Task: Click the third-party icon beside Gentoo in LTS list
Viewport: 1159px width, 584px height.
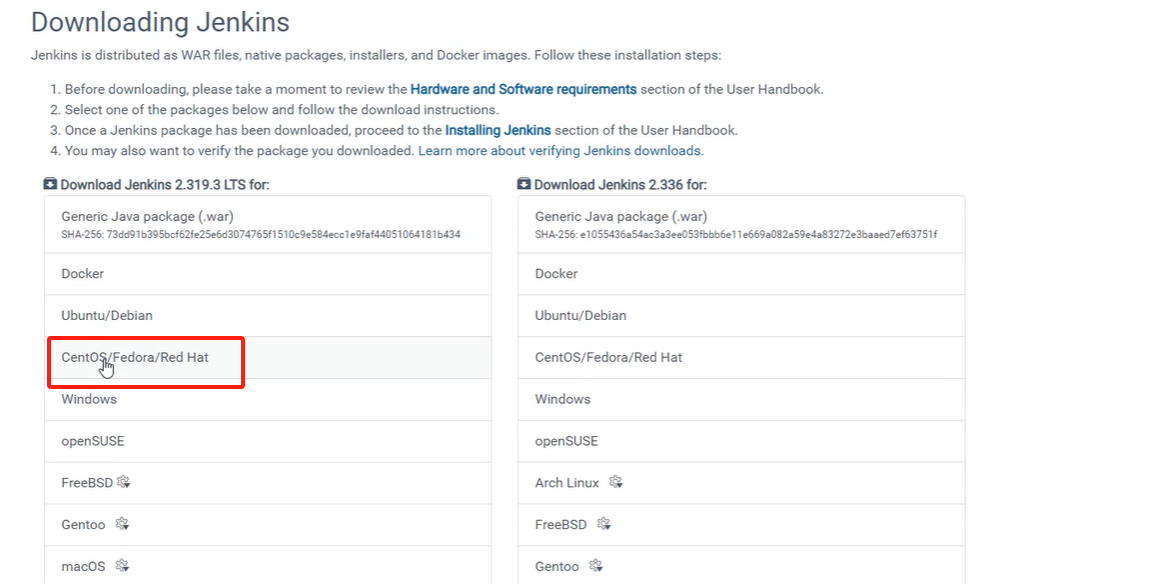Action: (x=122, y=524)
